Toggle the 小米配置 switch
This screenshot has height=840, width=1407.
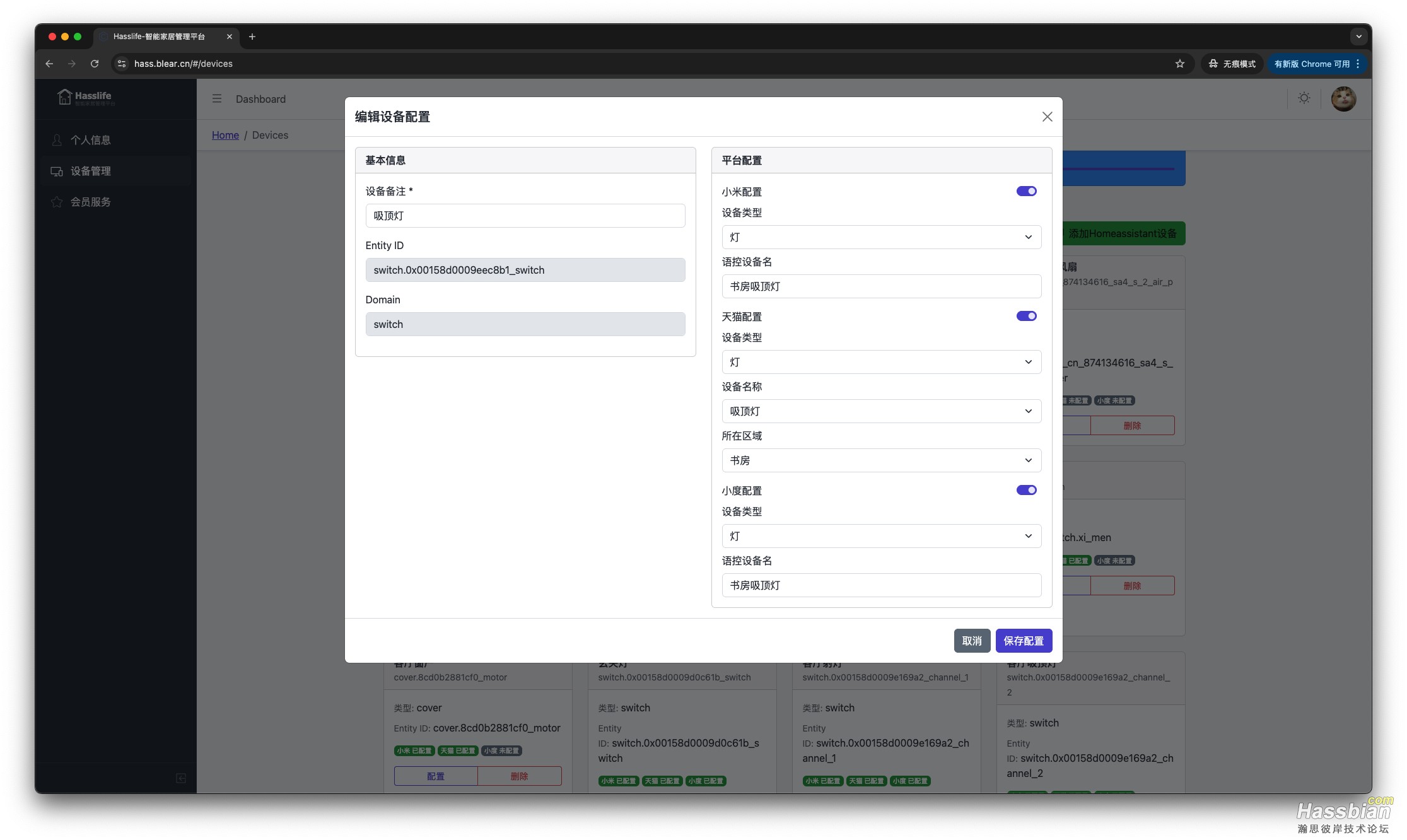click(x=1026, y=191)
